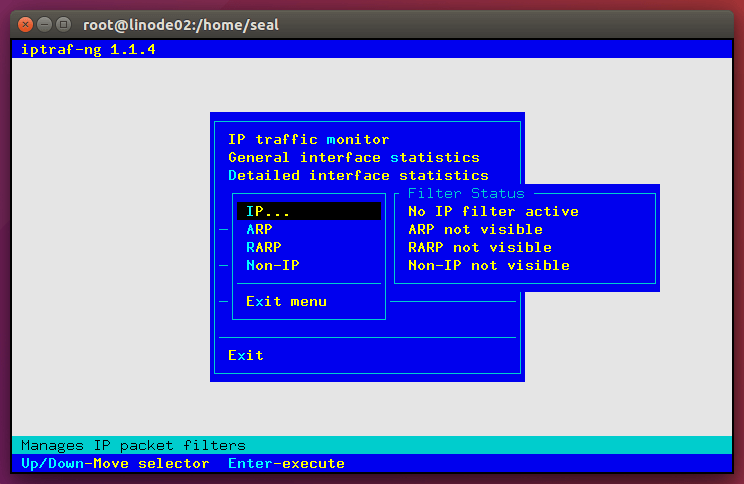Minimize the terminal window
744x484 pixels.
coord(44,23)
